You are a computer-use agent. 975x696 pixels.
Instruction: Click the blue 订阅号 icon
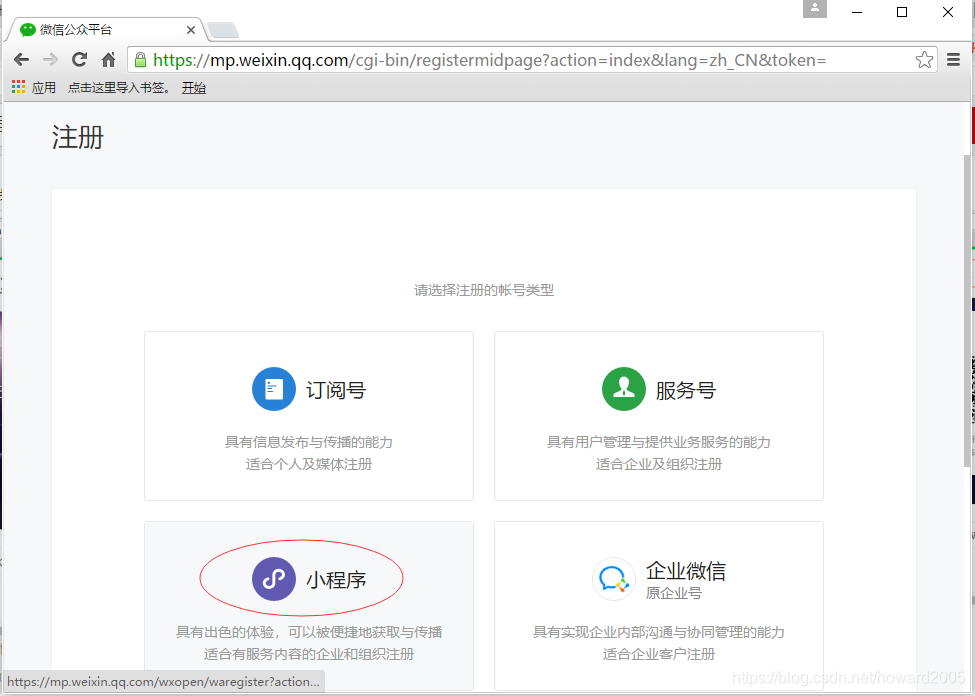pyautogui.click(x=274, y=389)
